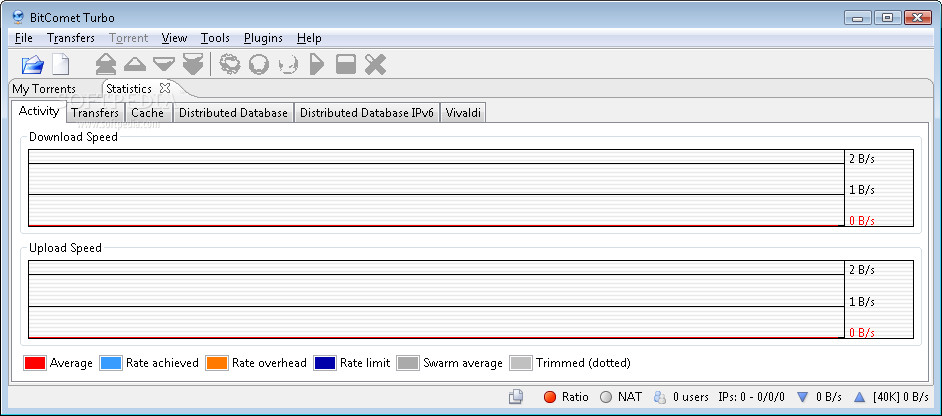Stop the torrent with the square icon
Viewport: 942px width, 416px height.
tap(346, 64)
